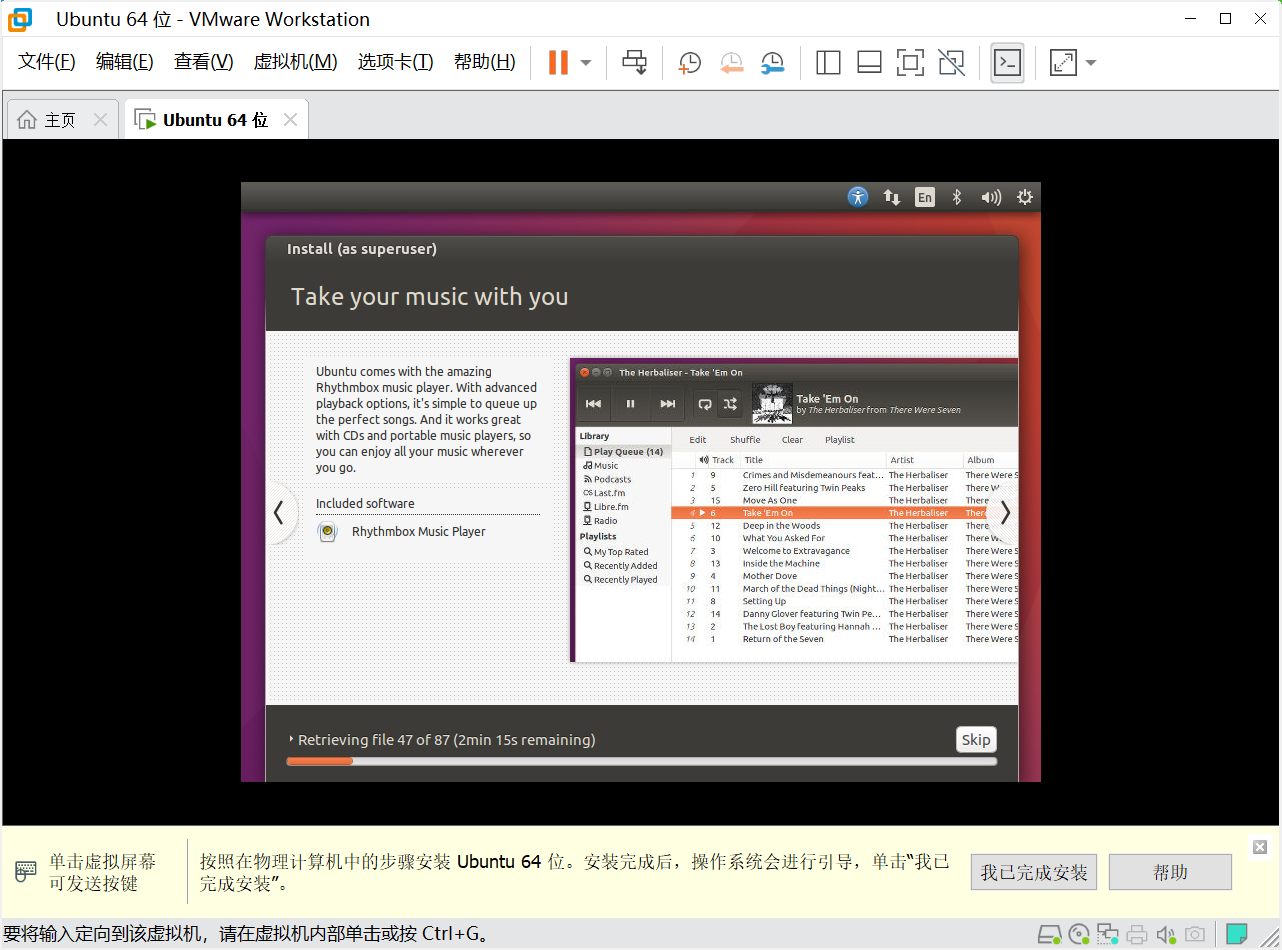Skip the file retrieval step
The height and width of the screenshot is (950, 1282).
click(976, 740)
